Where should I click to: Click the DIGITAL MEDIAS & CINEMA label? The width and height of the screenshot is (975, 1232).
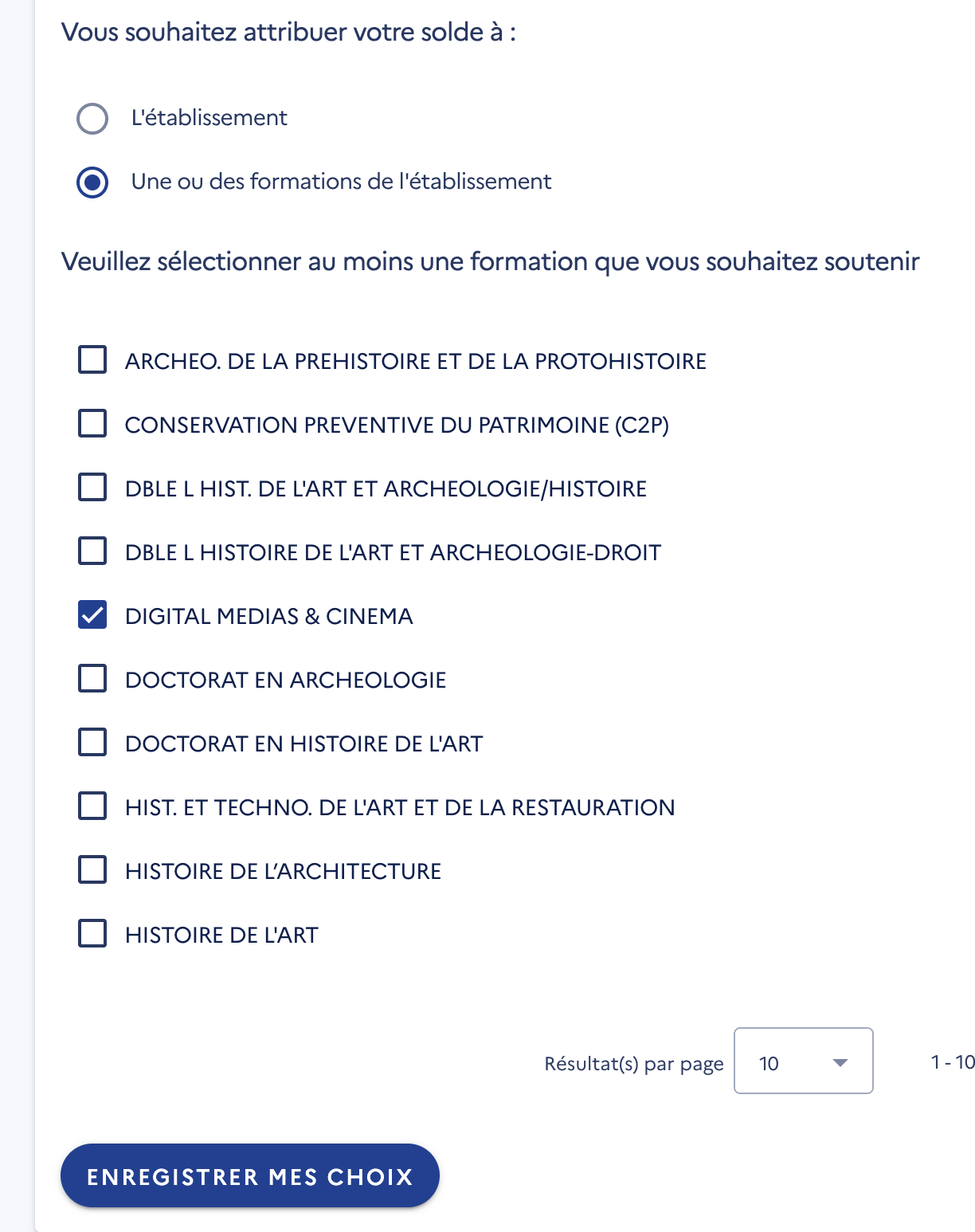[268, 616]
